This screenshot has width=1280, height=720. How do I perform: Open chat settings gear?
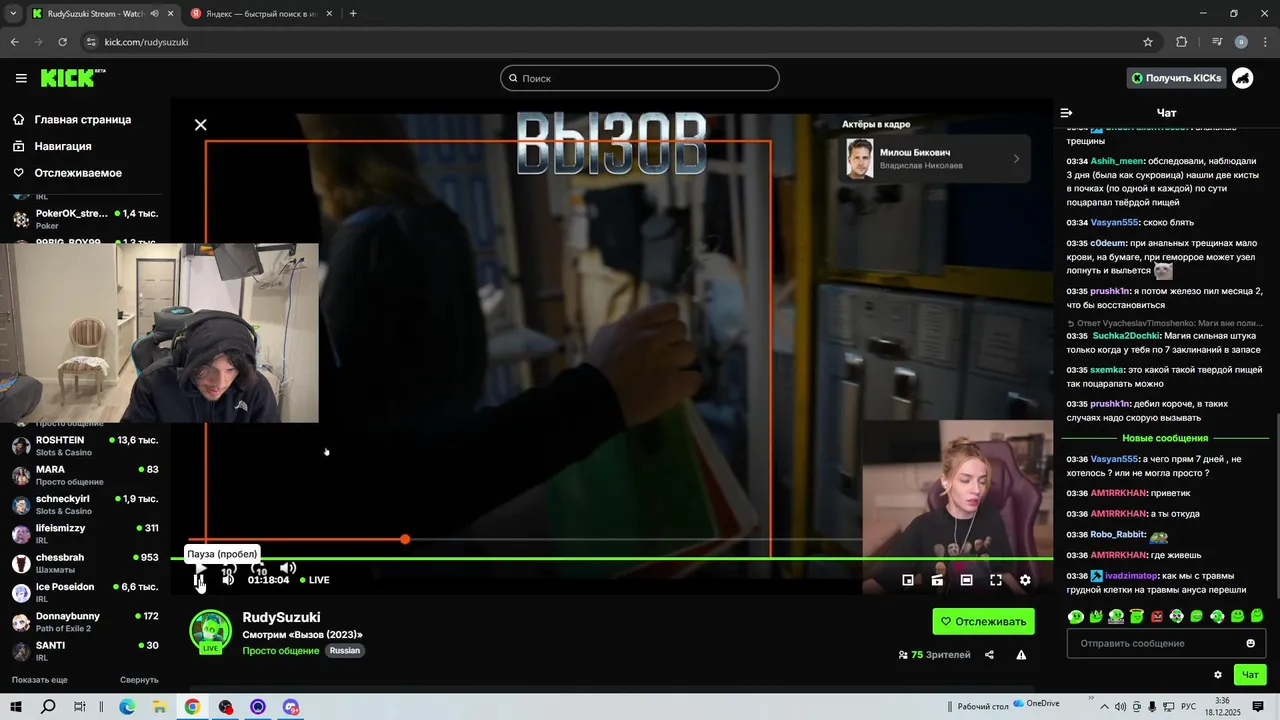pos(1217,675)
